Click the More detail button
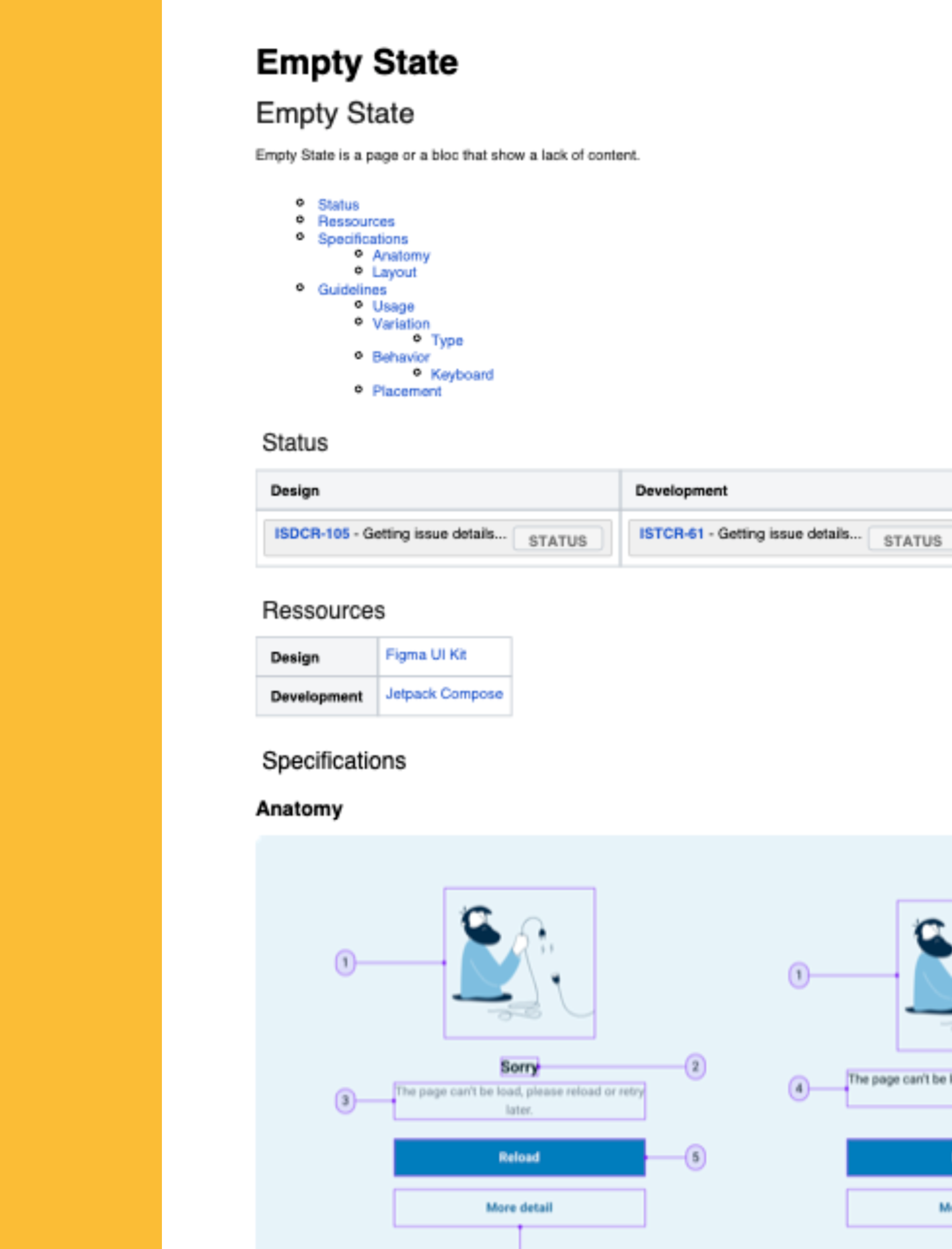The image size is (952, 1249). click(519, 1207)
